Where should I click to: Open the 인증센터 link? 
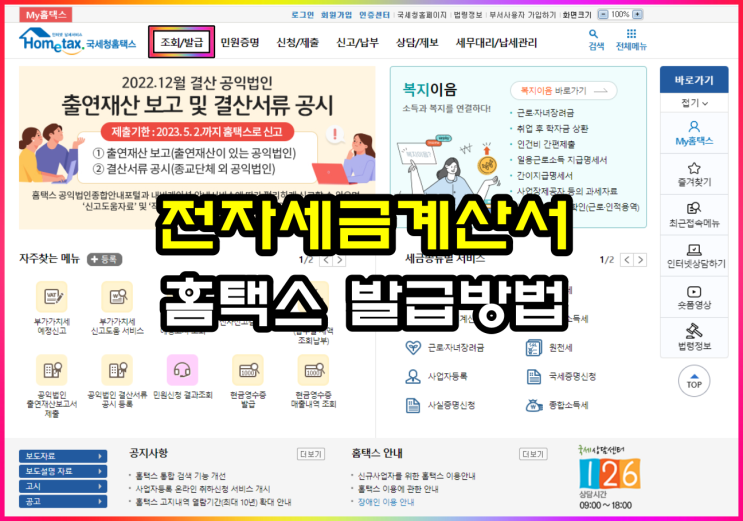coord(374,15)
